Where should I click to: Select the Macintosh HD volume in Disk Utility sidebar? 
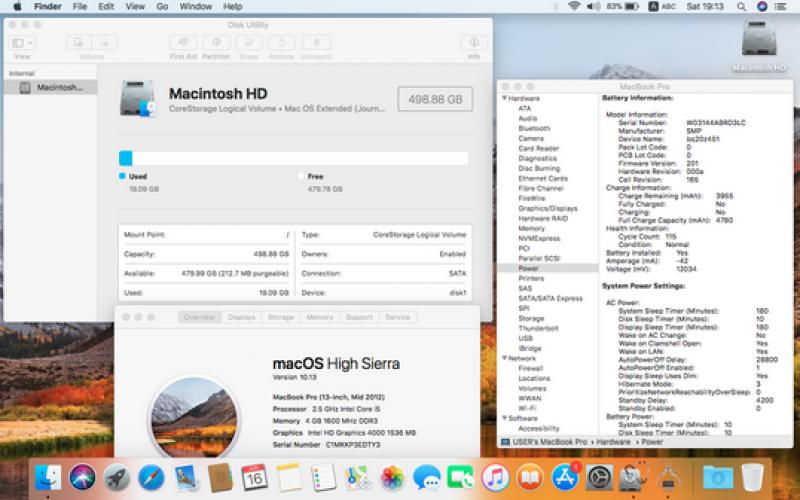click(51, 87)
